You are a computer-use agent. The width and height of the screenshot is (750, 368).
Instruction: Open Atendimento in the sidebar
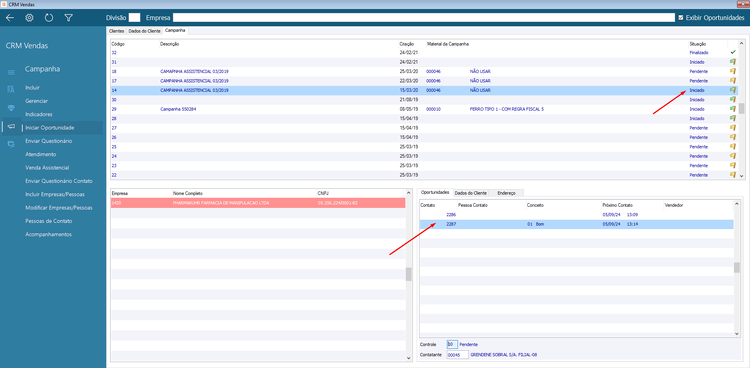click(x=41, y=155)
